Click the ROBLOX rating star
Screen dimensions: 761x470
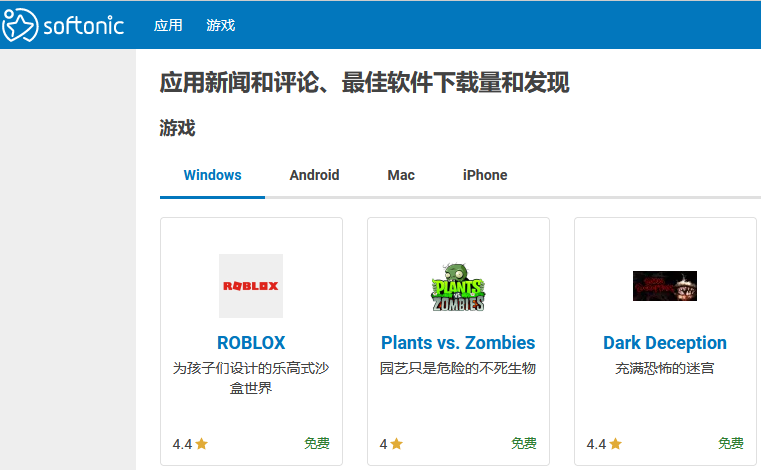202,444
